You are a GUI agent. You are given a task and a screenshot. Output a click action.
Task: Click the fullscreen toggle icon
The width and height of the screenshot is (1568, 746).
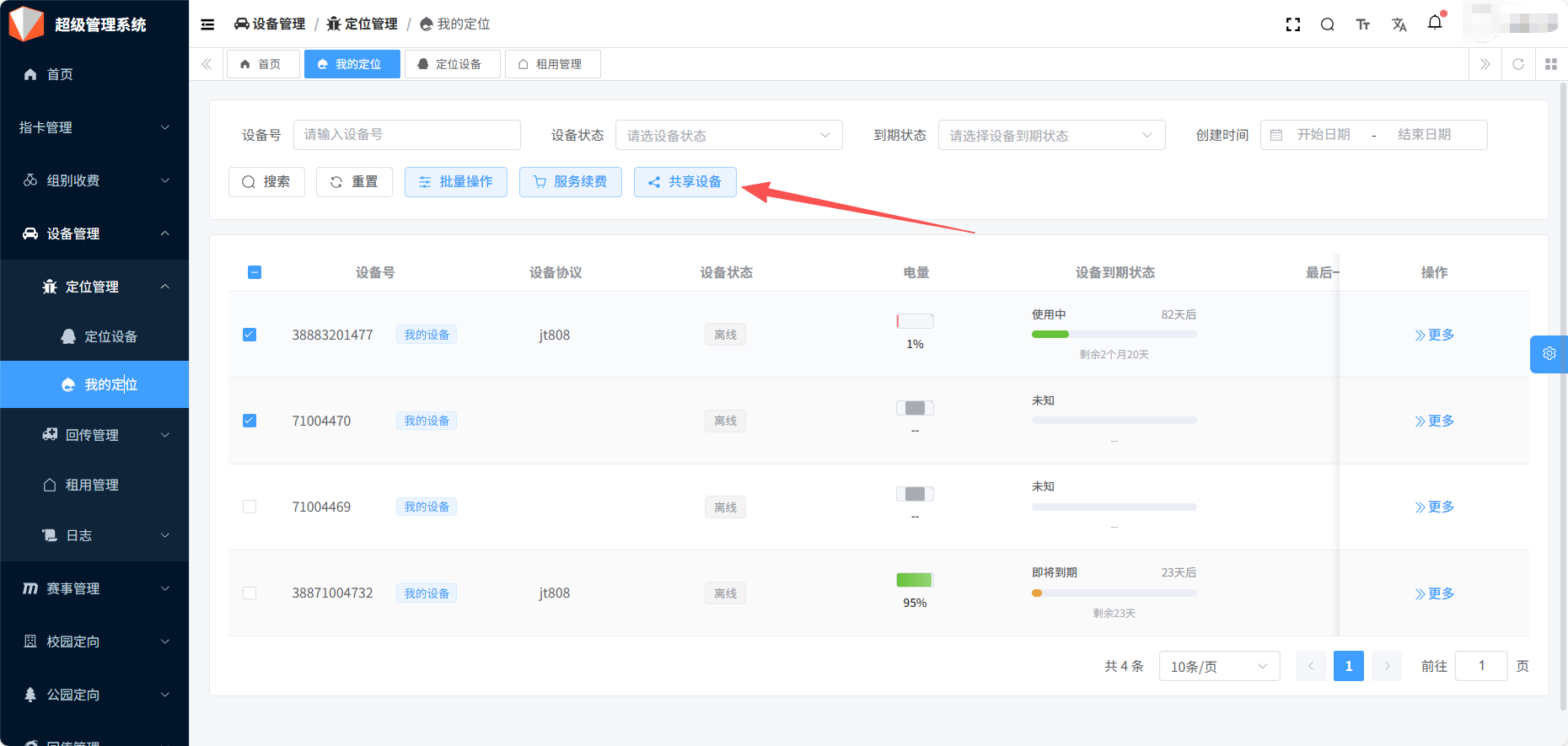[1292, 24]
